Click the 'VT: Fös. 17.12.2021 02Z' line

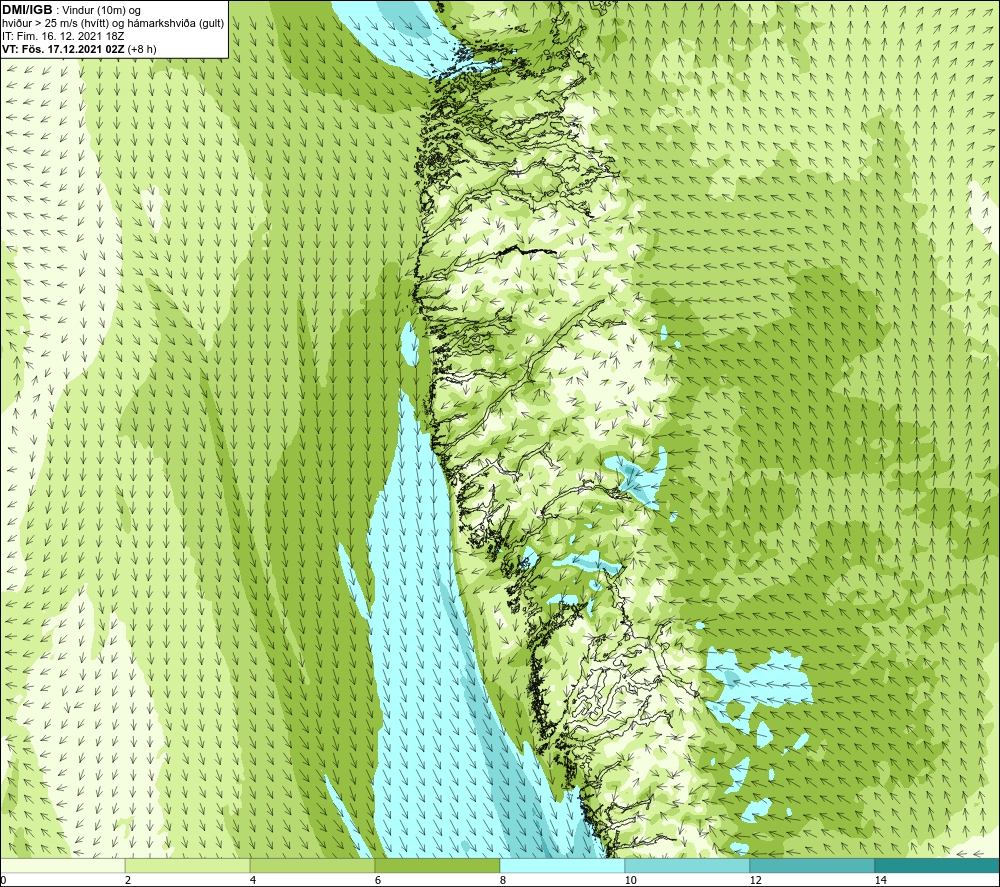[x=63, y=49]
